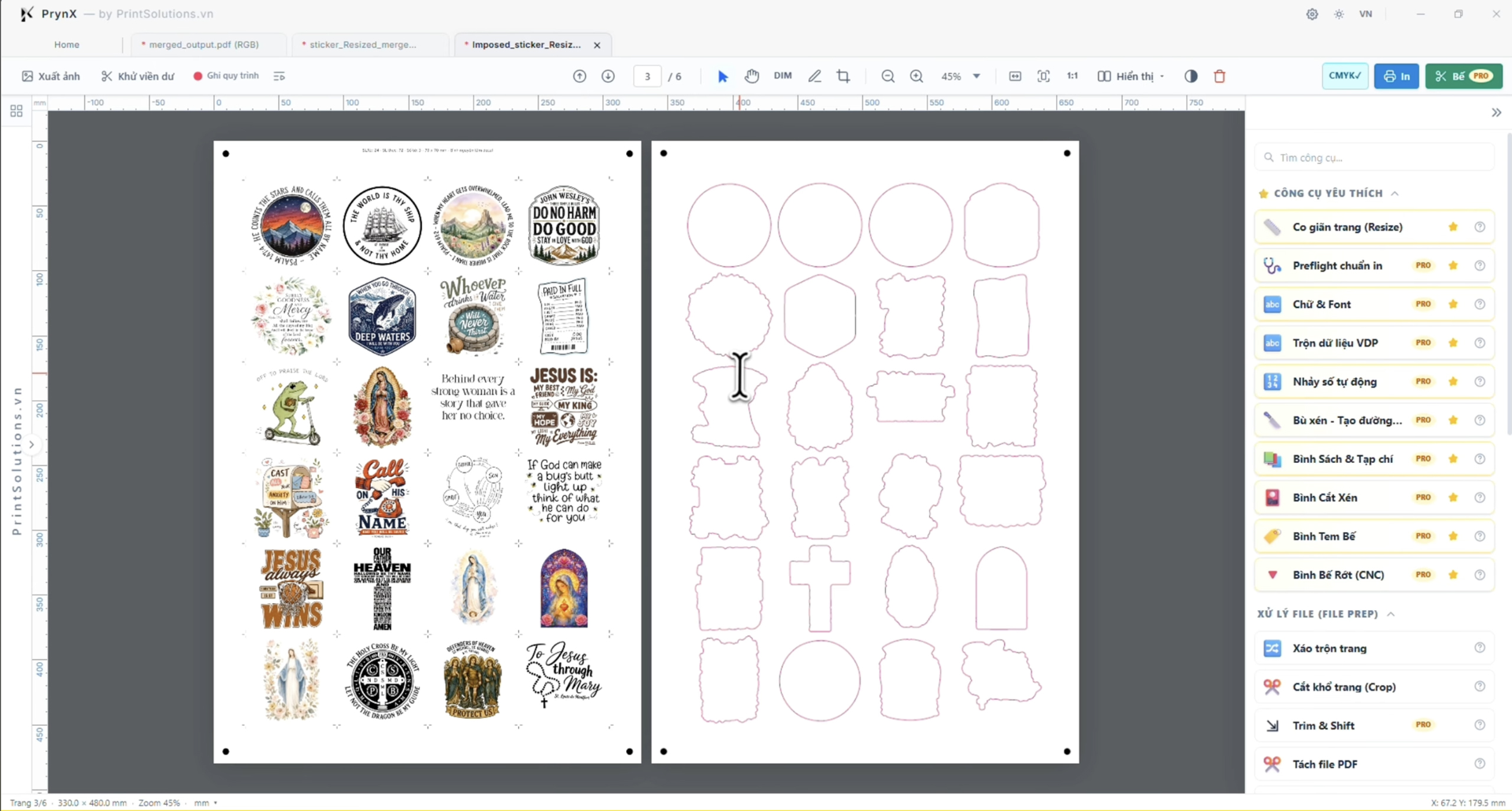Viewport: 1512px width, 811px height.
Task: Toggle the contrast view mode icon
Action: point(1191,76)
